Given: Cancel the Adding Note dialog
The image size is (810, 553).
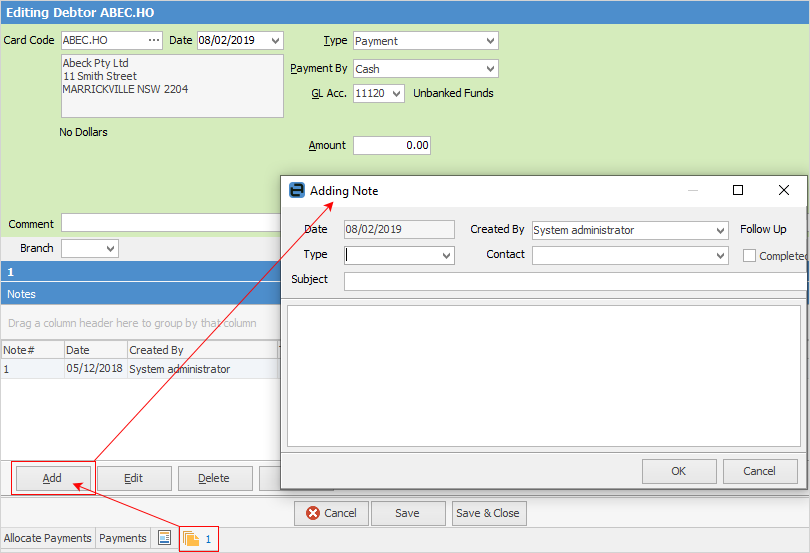Looking at the screenshot, I should coord(760,471).
